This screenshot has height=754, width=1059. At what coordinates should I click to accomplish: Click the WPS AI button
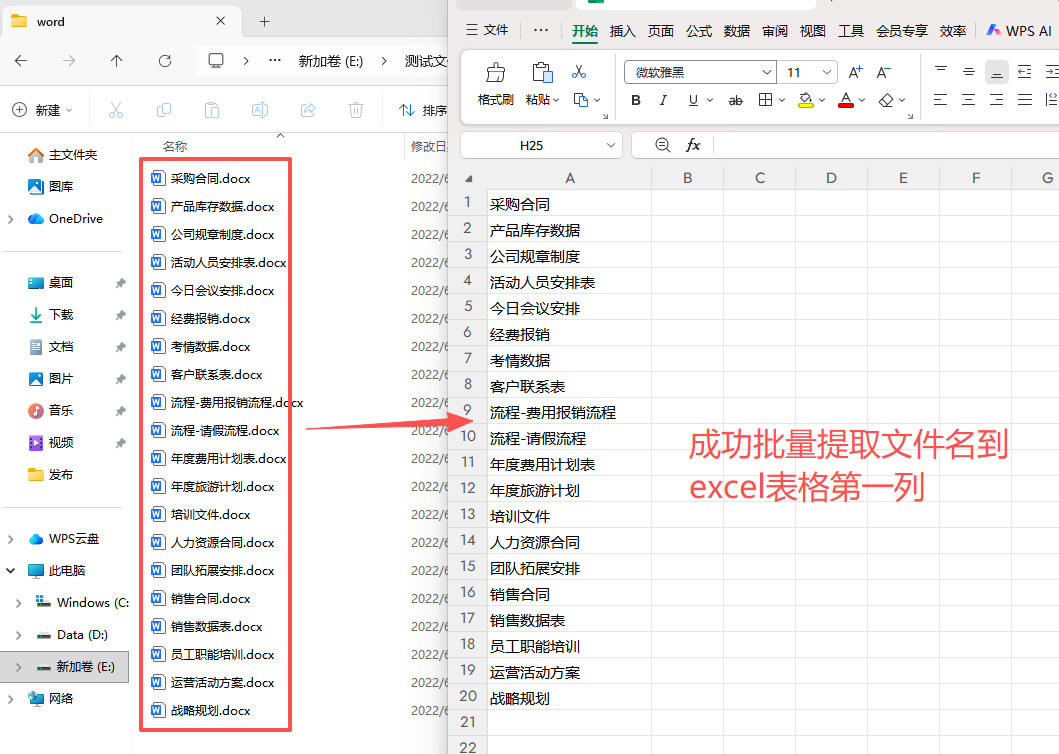1019,30
